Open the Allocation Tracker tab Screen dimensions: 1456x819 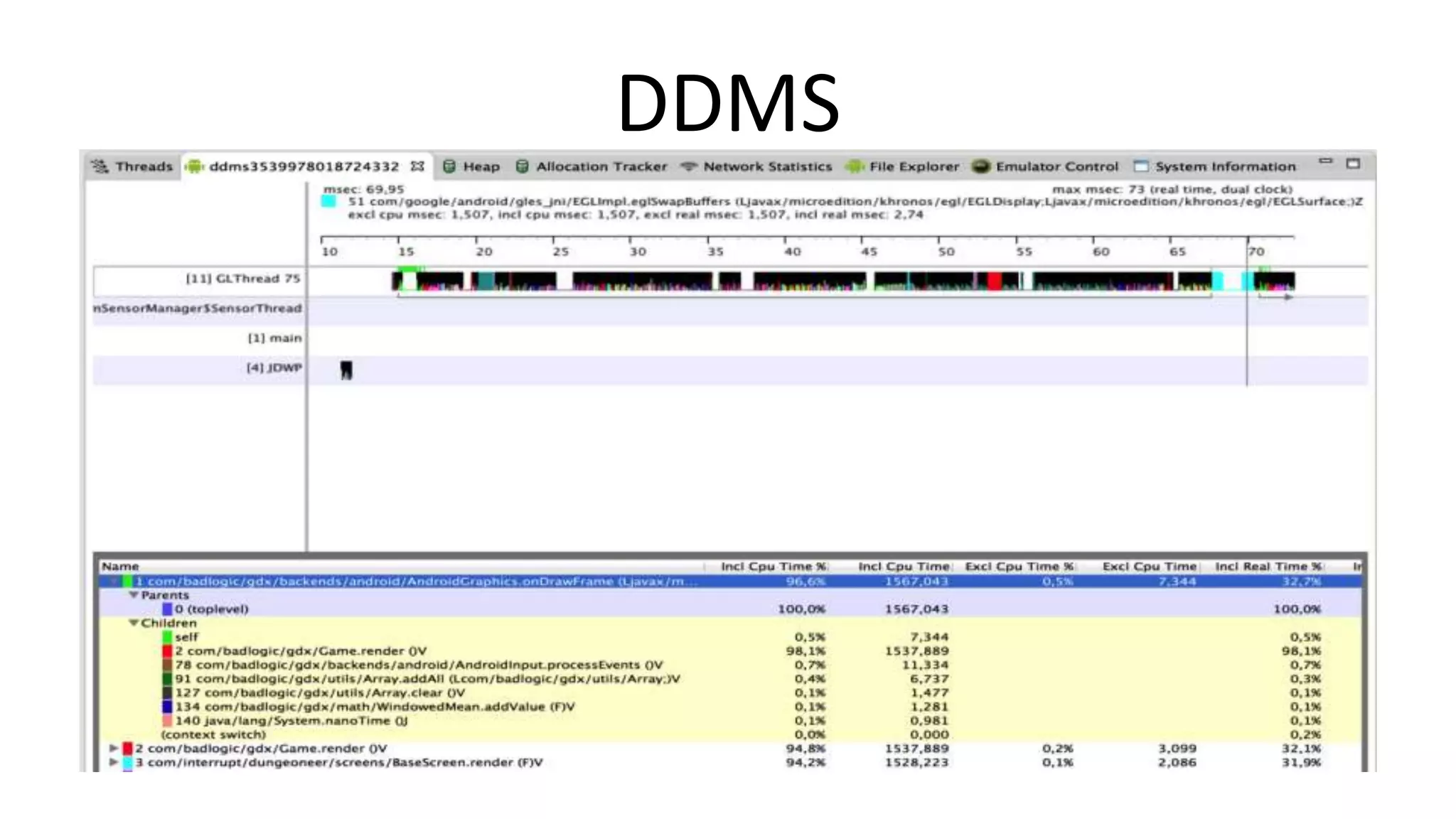coord(591,166)
